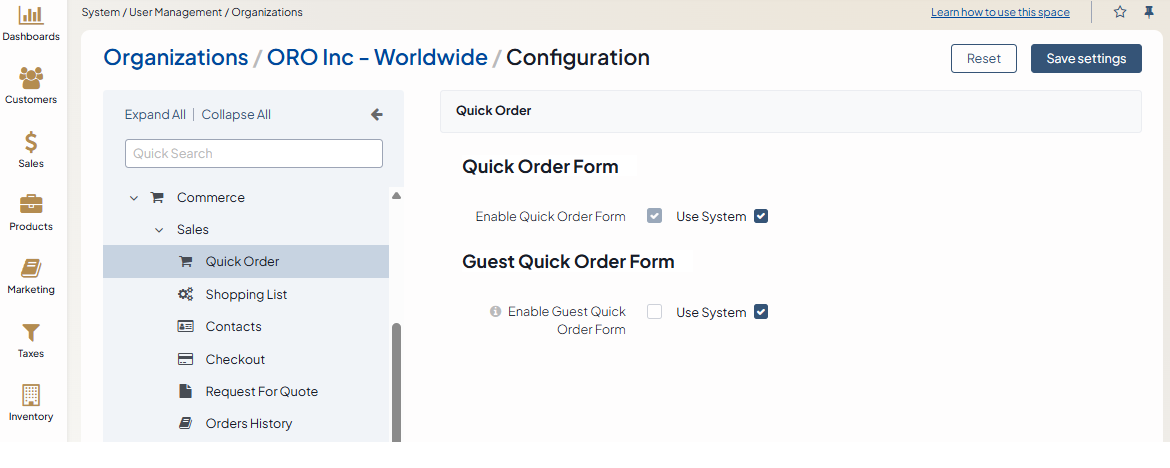Click Expand All in settings tree
Image resolution: width=1170 pixels, height=468 pixels.
click(x=155, y=115)
